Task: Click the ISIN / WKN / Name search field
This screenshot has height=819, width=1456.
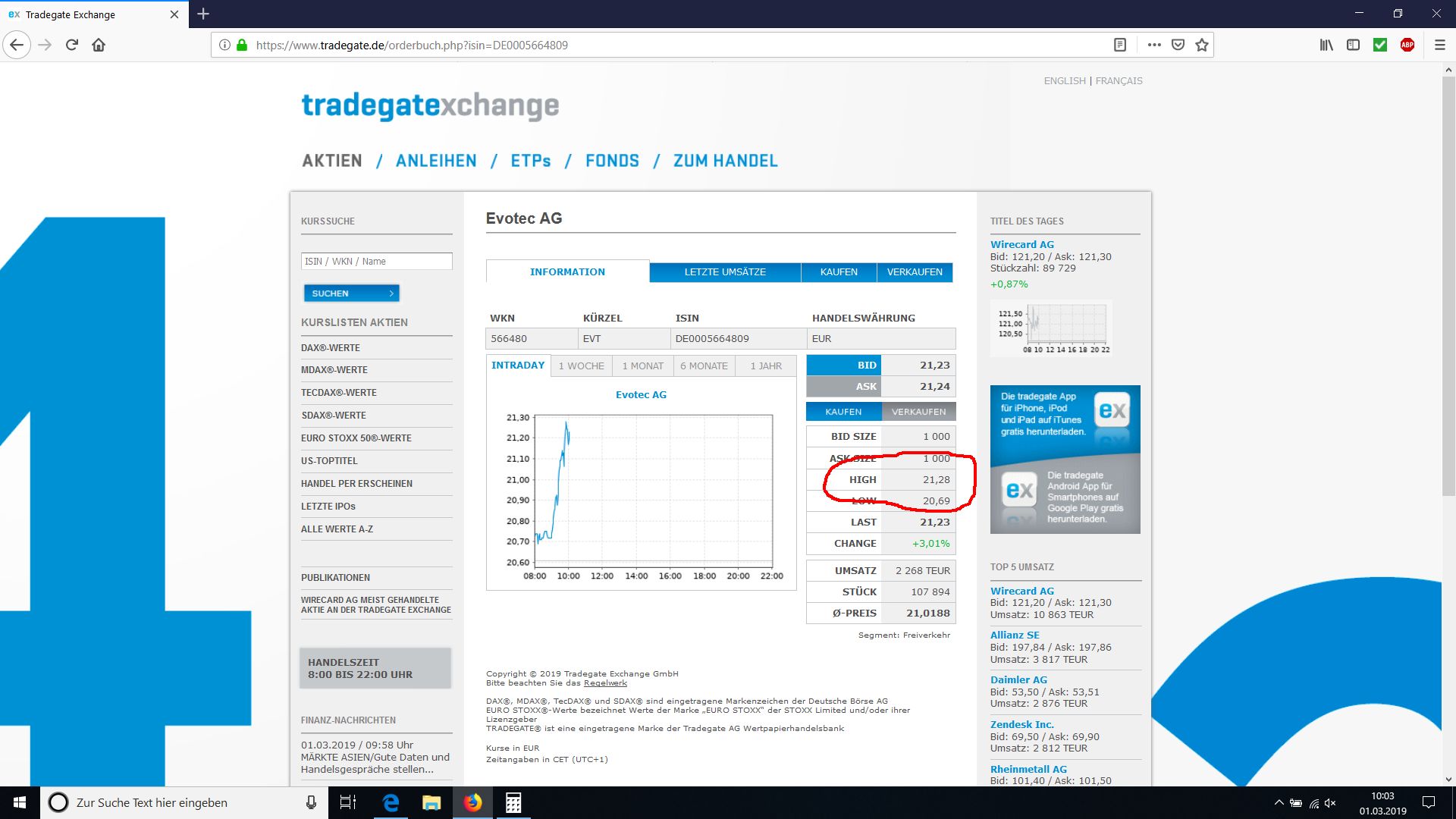Action: [x=376, y=262]
